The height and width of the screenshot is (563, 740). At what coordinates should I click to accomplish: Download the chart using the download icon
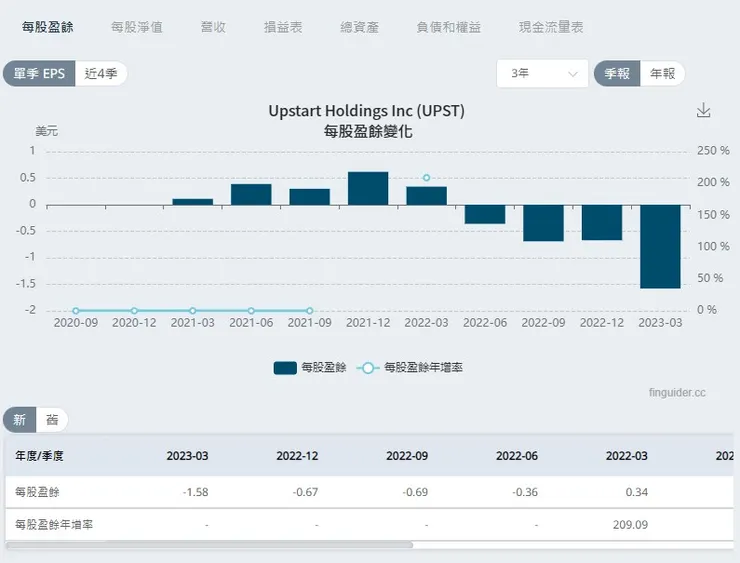703,110
